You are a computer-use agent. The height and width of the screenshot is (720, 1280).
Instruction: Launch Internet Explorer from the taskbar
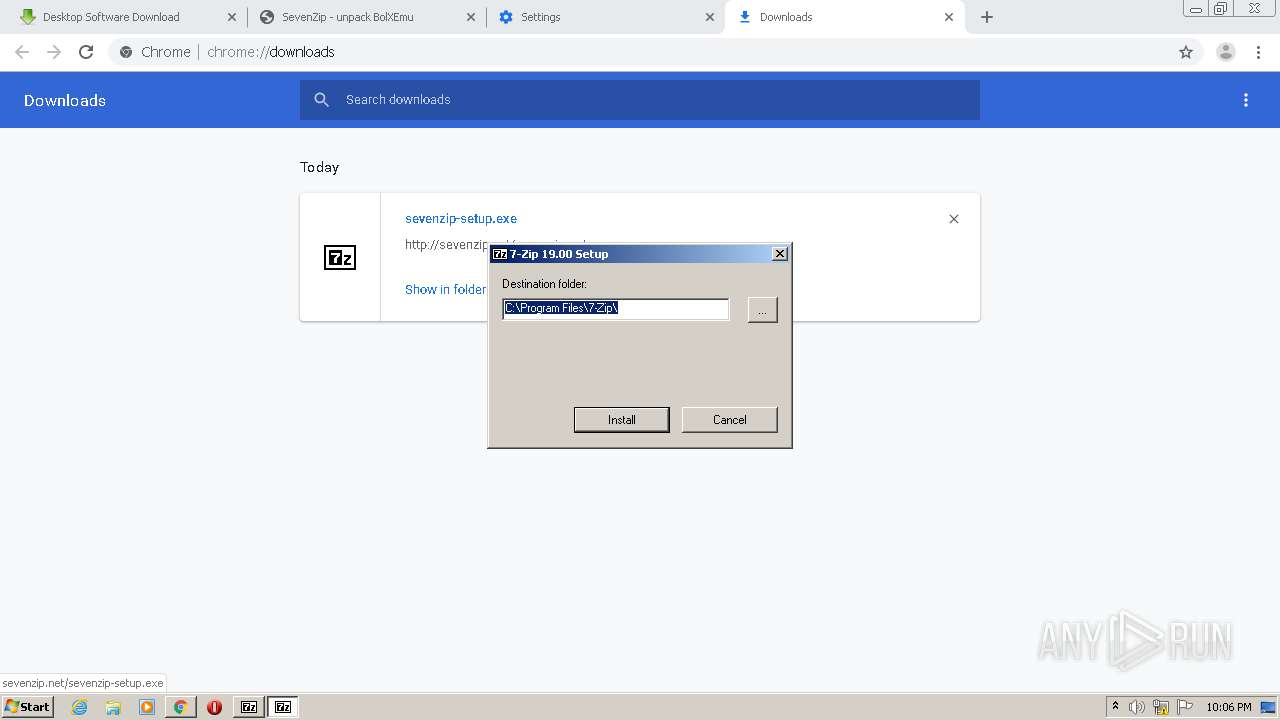tap(80, 707)
